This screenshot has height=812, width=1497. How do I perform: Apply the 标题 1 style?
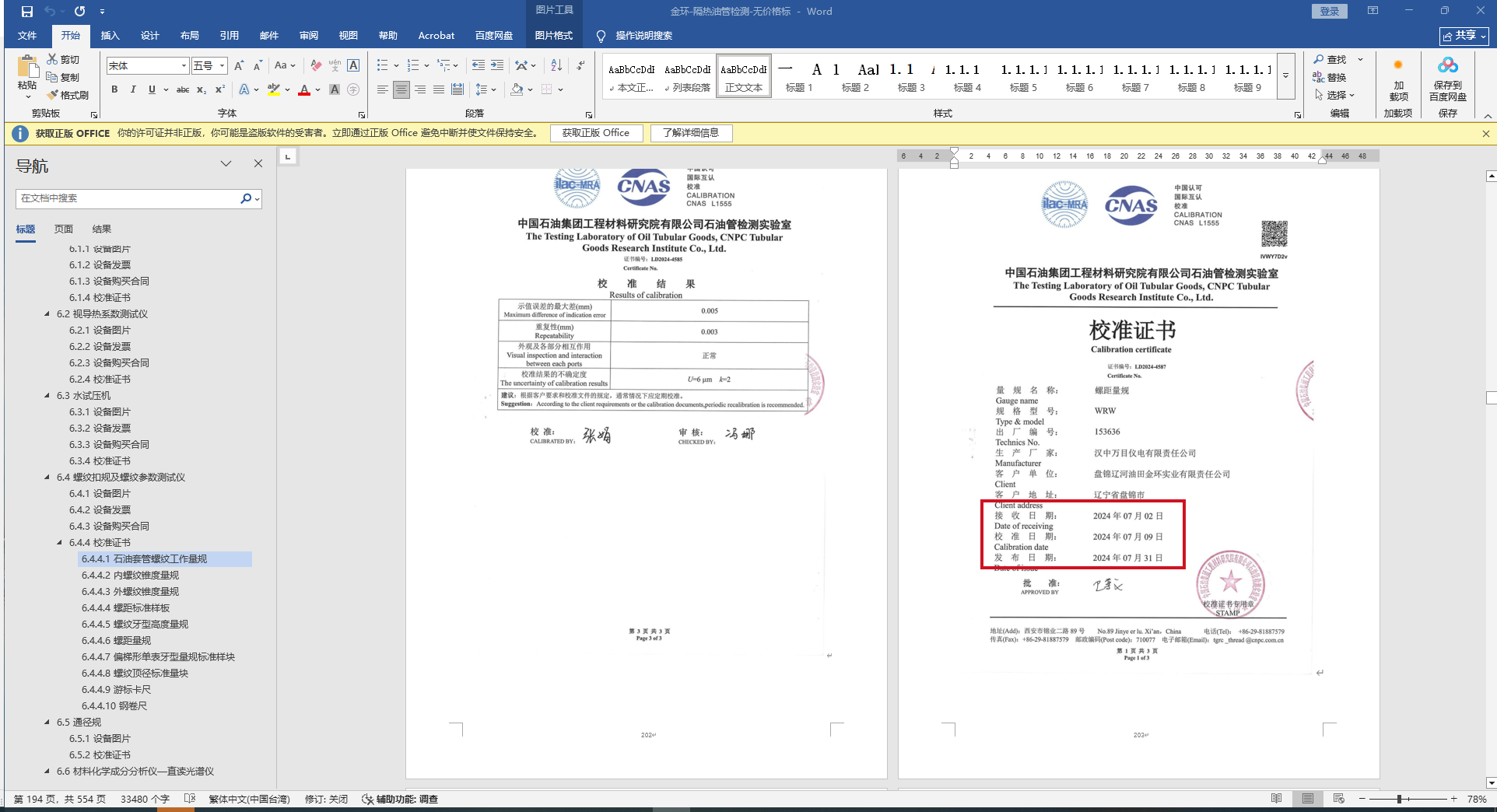[x=799, y=76]
